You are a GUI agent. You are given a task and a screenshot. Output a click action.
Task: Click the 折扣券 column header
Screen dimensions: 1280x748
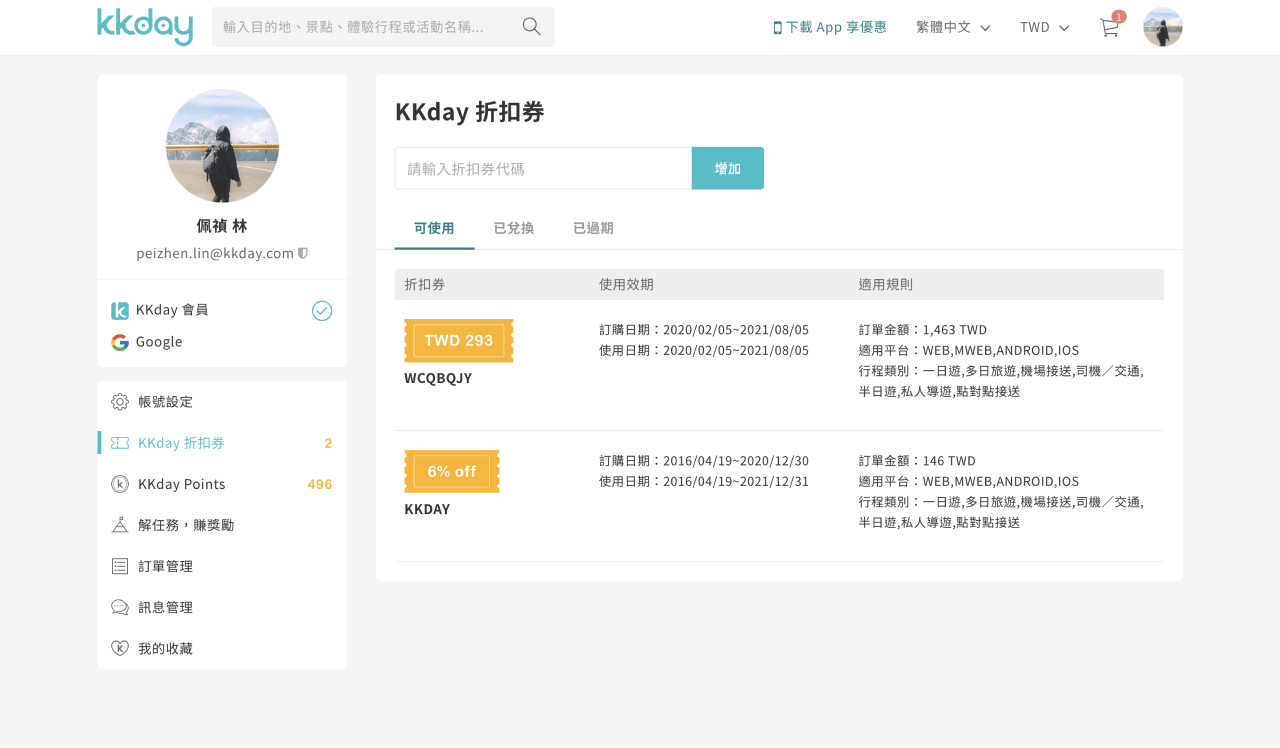click(x=425, y=285)
